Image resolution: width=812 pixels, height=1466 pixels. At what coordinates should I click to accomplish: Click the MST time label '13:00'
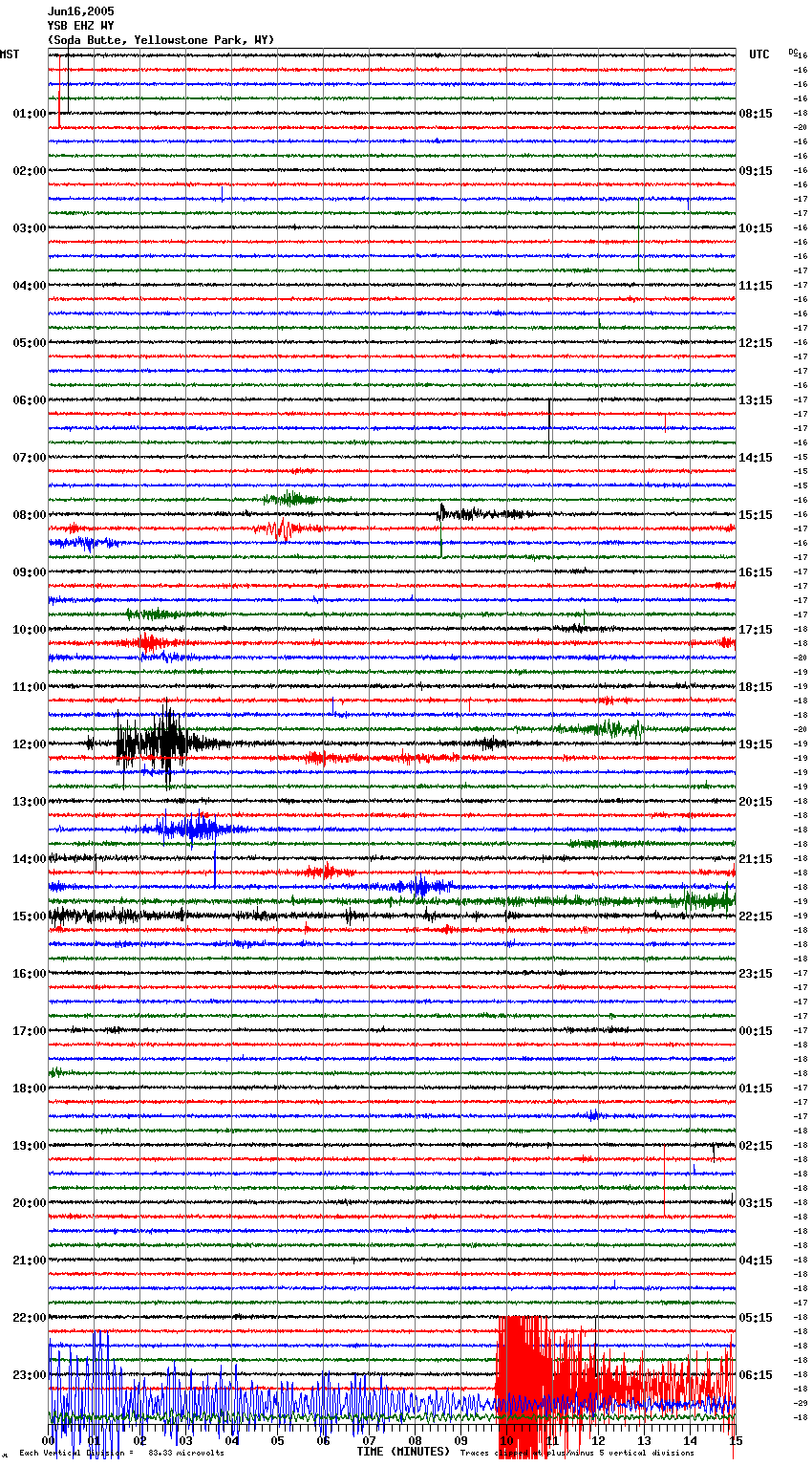pyautogui.click(x=29, y=802)
